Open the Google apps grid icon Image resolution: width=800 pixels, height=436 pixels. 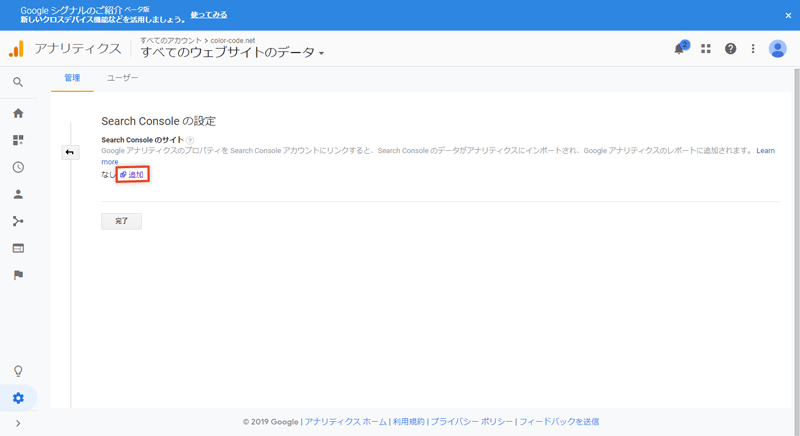(x=706, y=48)
